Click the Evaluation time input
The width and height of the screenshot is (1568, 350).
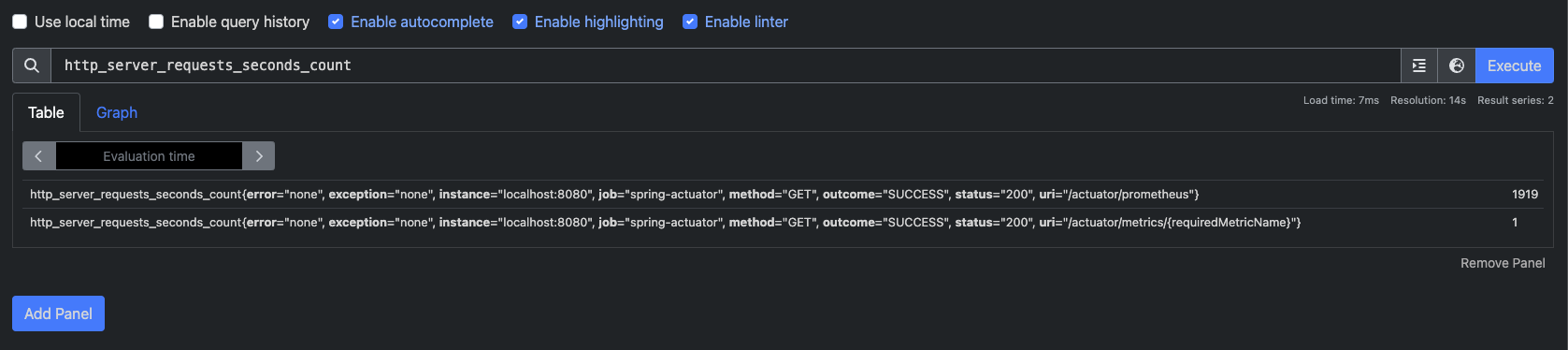pos(149,156)
